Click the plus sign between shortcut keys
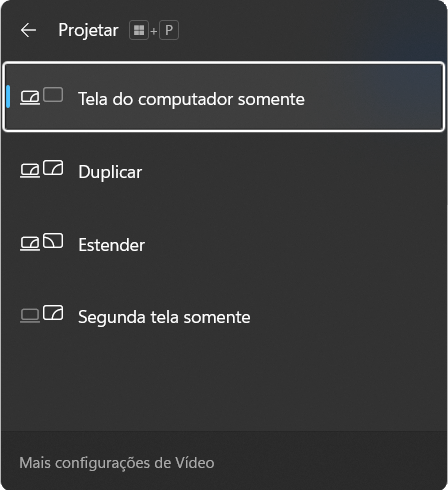Viewport: 448px width, 490px height. (154, 32)
